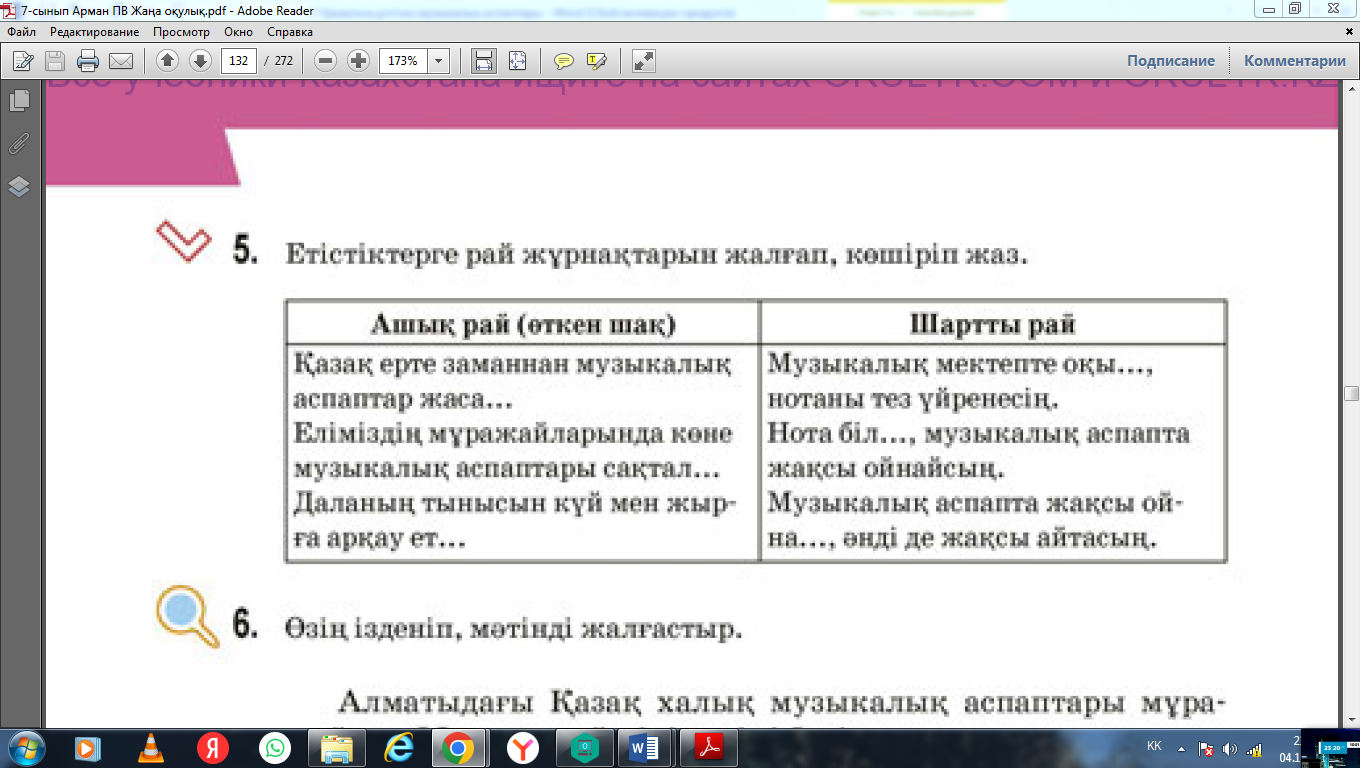The image size is (1360, 768).
Task: Click the "Ашық рай (өткен шақ)" table header
Action: click(x=523, y=325)
